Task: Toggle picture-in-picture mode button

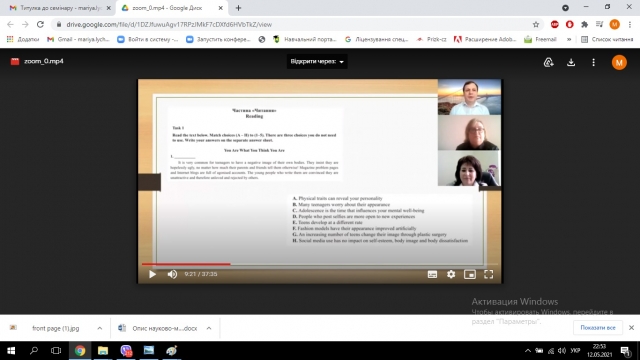Action: [x=470, y=274]
